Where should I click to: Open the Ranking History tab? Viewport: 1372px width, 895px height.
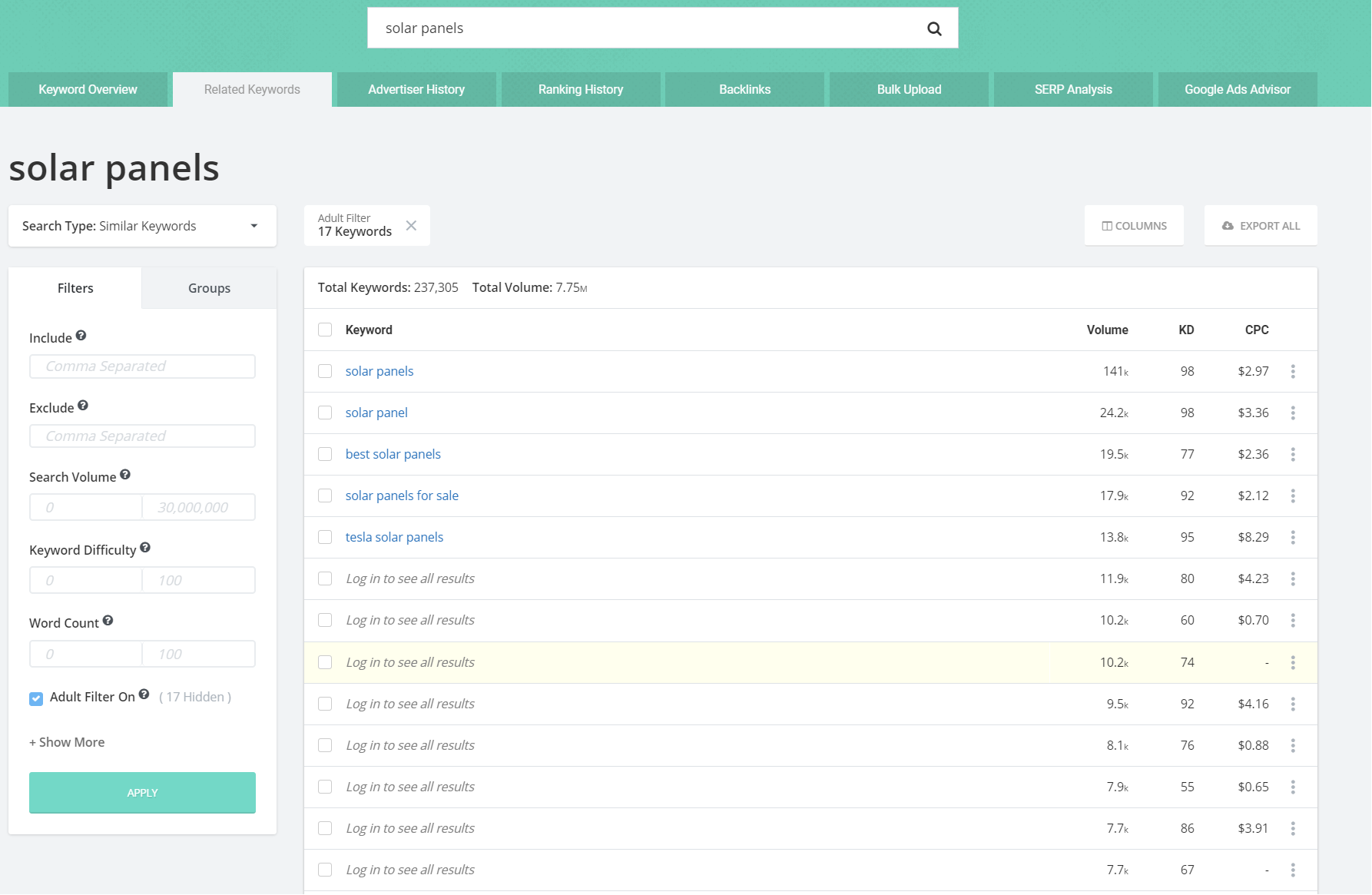pos(581,89)
